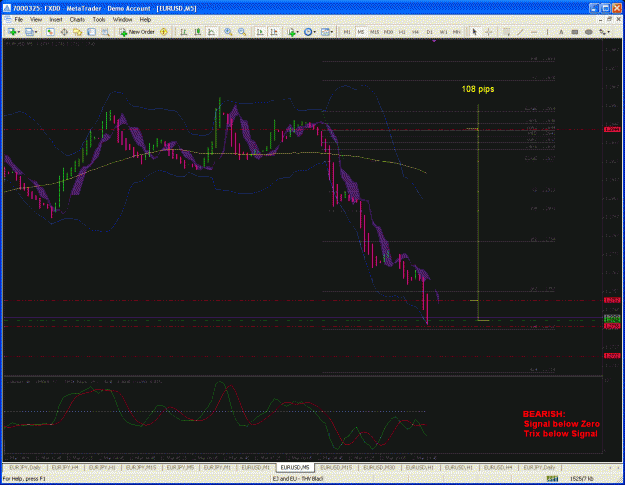Switch to the EURJPY,M15 chart tab
This screenshot has width=625, height=485.
141,467
